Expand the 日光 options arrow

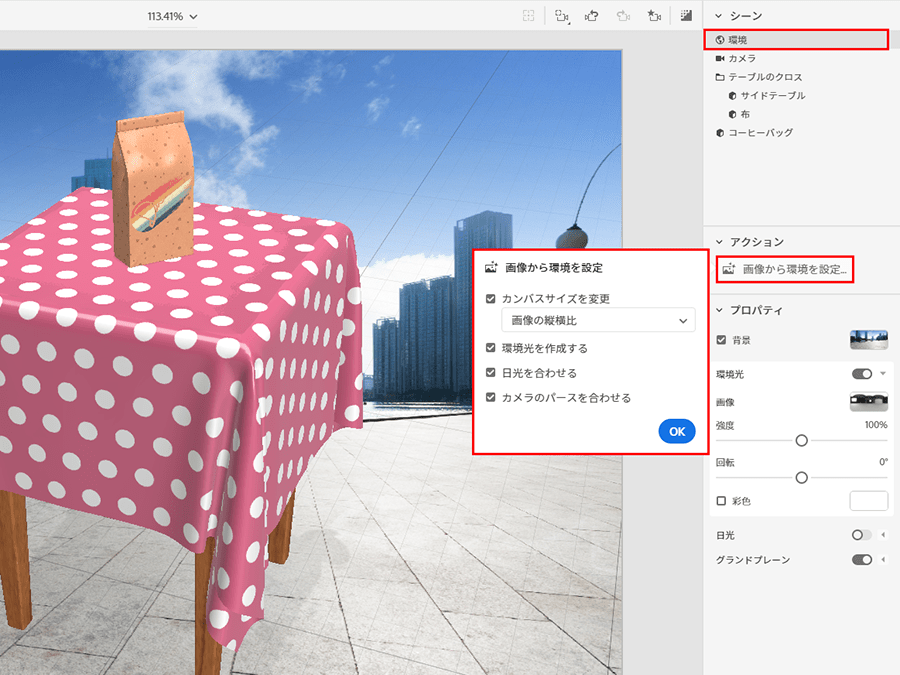click(x=883, y=535)
